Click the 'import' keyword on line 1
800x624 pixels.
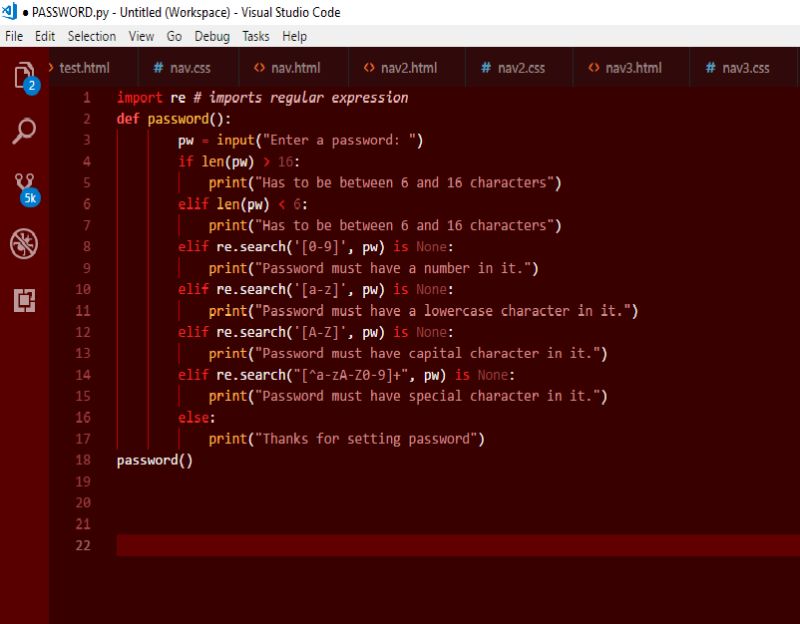click(x=139, y=97)
